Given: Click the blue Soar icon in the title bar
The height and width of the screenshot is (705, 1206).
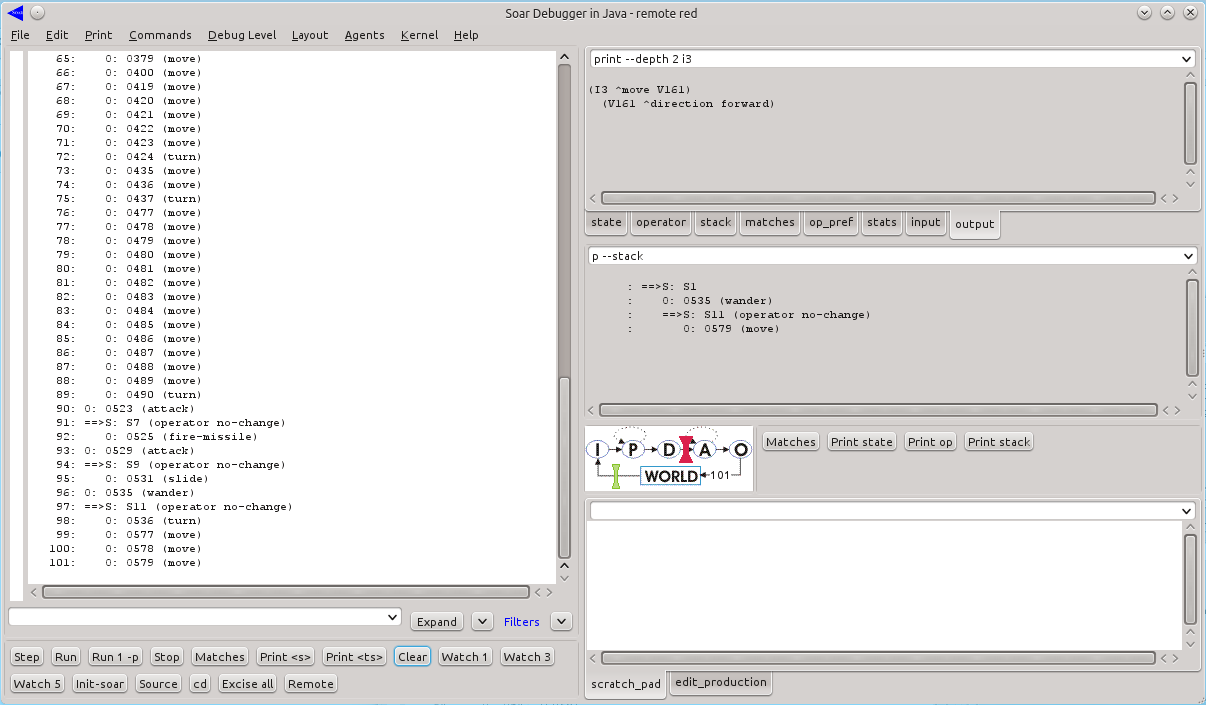Looking at the screenshot, I should pos(15,13).
